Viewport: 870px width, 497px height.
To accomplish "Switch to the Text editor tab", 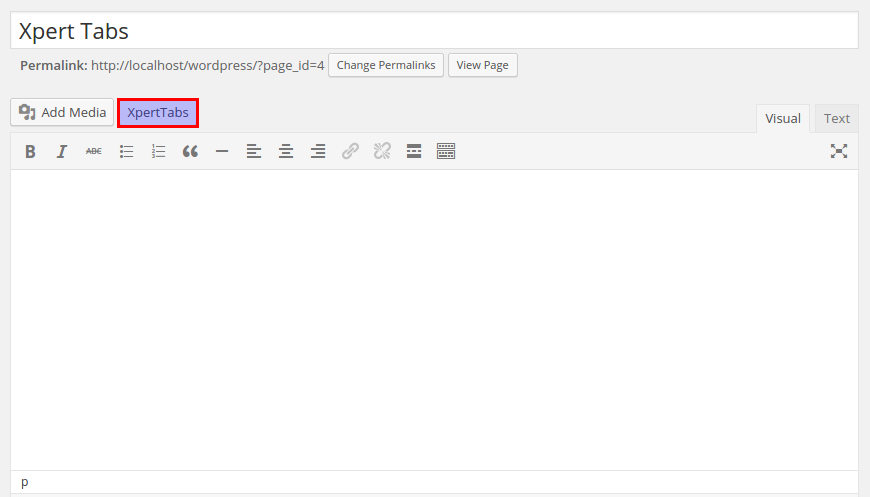I will [837, 118].
